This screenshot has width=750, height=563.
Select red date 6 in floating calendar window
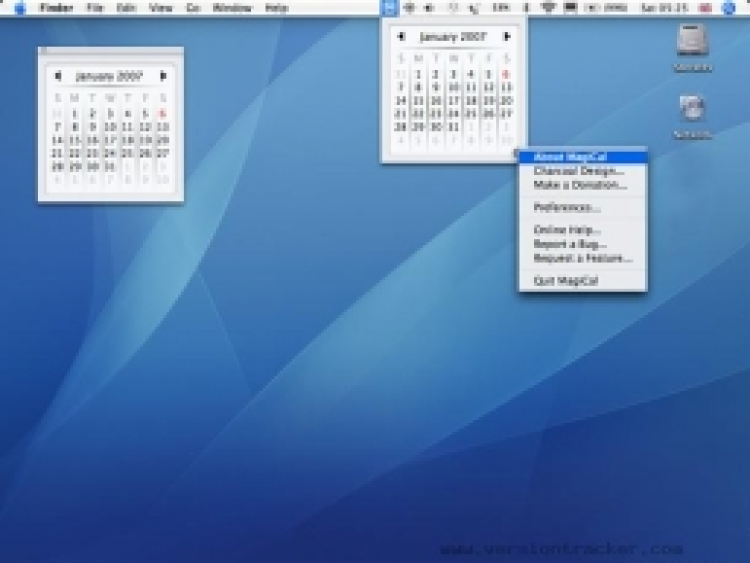(163, 114)
